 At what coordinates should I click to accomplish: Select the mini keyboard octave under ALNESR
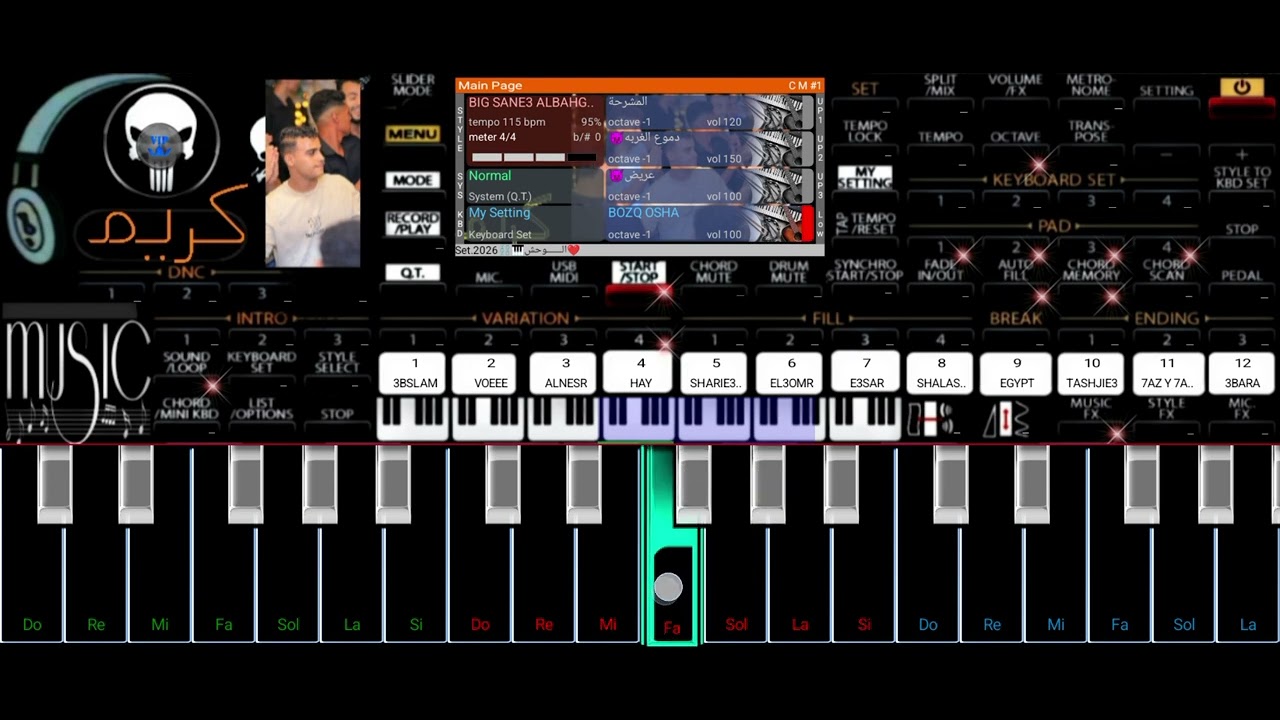click(564, 419)
